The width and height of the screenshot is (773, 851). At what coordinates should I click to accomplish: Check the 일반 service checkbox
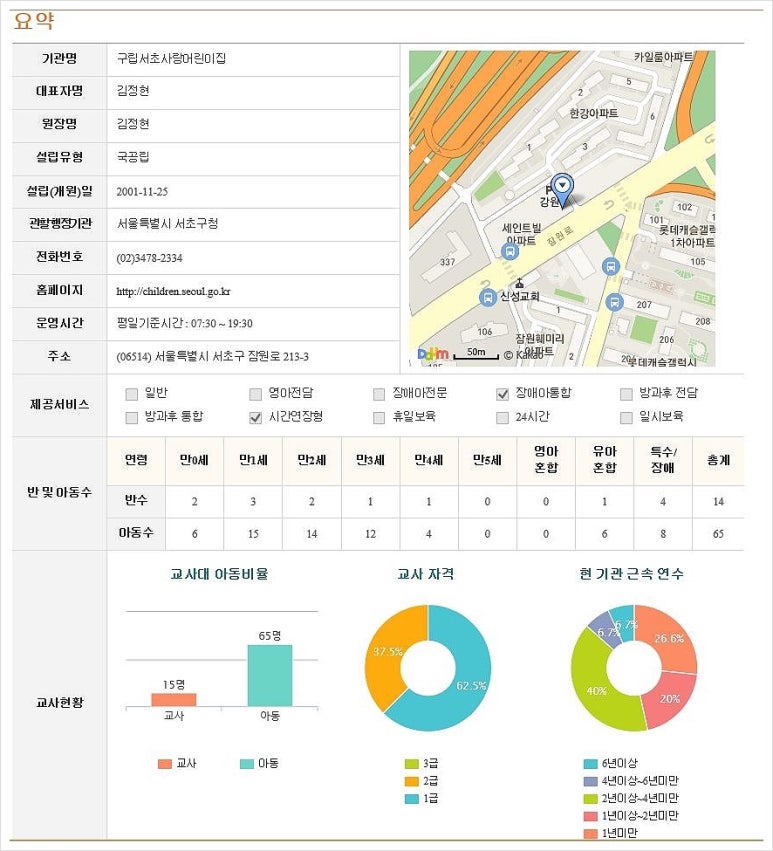pos(131,394)
